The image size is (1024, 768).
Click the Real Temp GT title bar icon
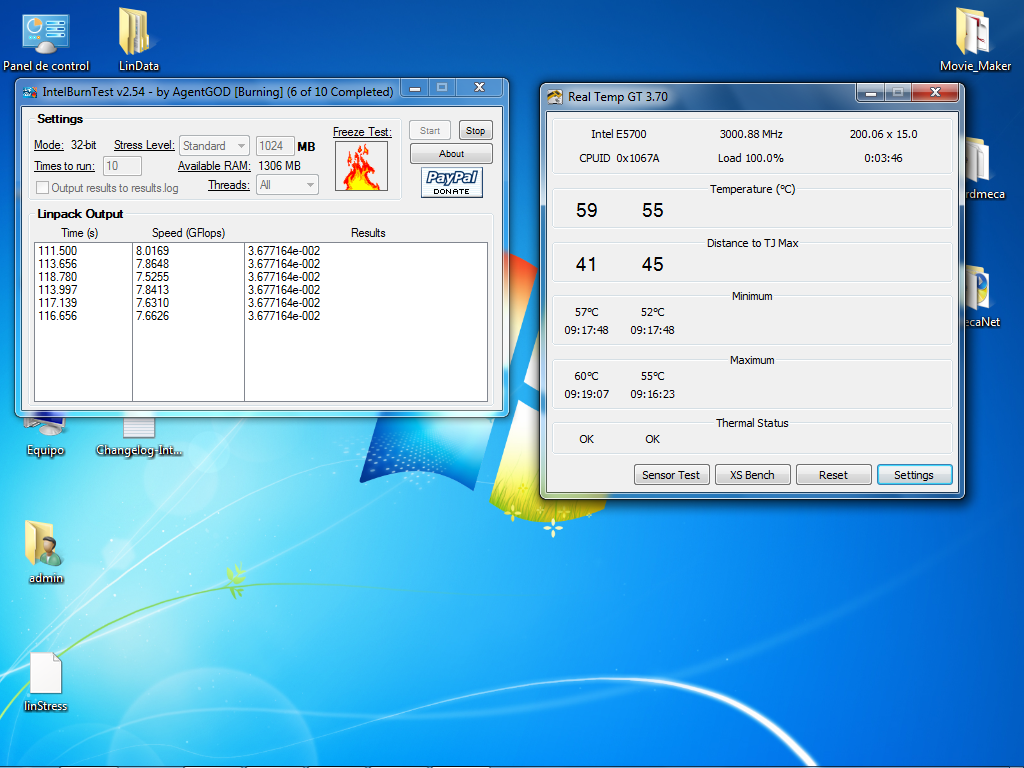554,97
